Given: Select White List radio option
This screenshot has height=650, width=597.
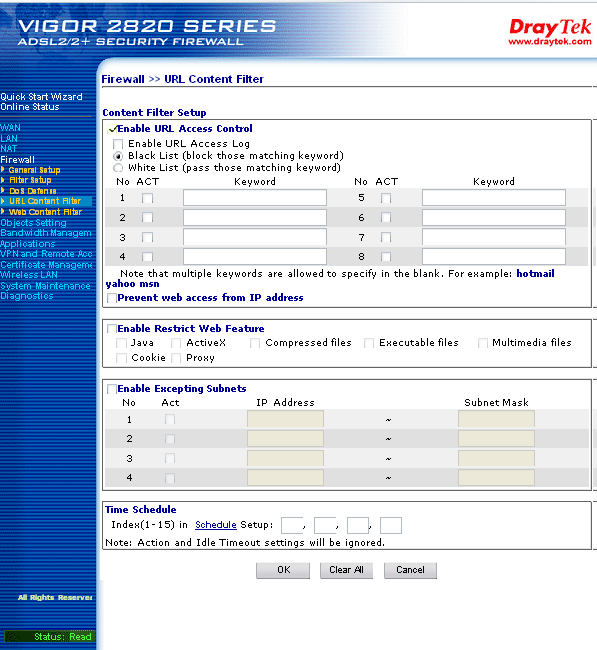Looking at the screenshot, I should 118,168.
